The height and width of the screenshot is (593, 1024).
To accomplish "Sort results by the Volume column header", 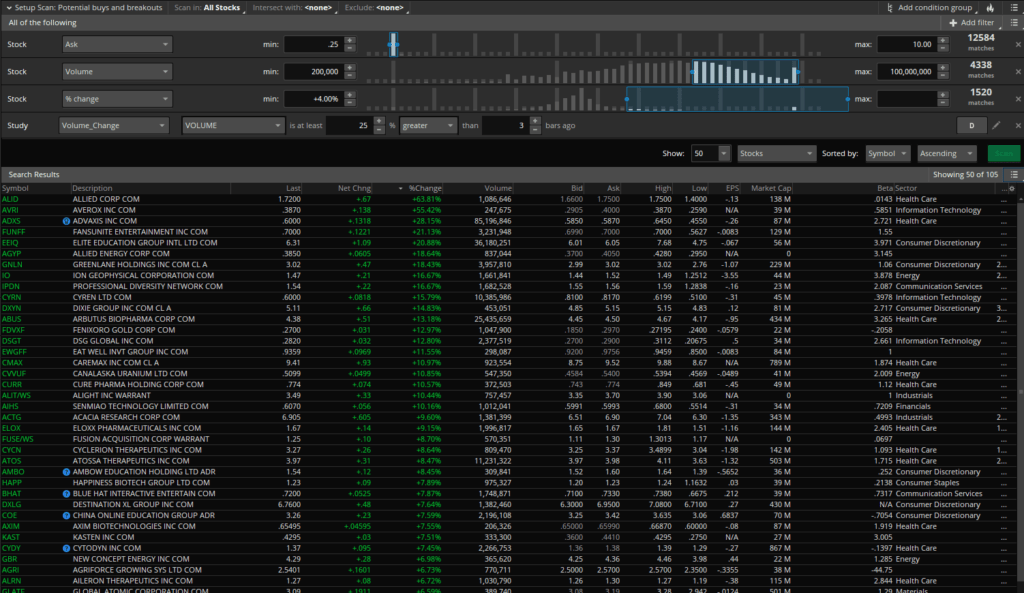I will pyautogui.click(x=498, y=188).
